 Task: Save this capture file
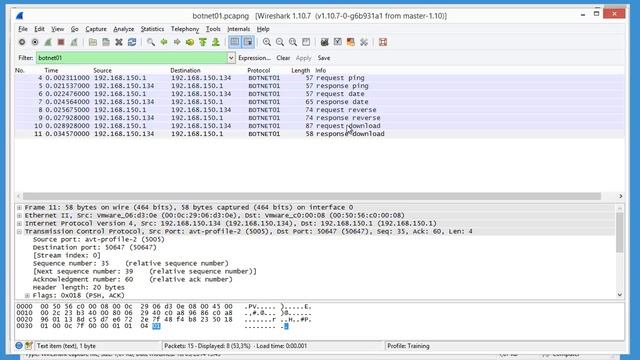point(106,42)
